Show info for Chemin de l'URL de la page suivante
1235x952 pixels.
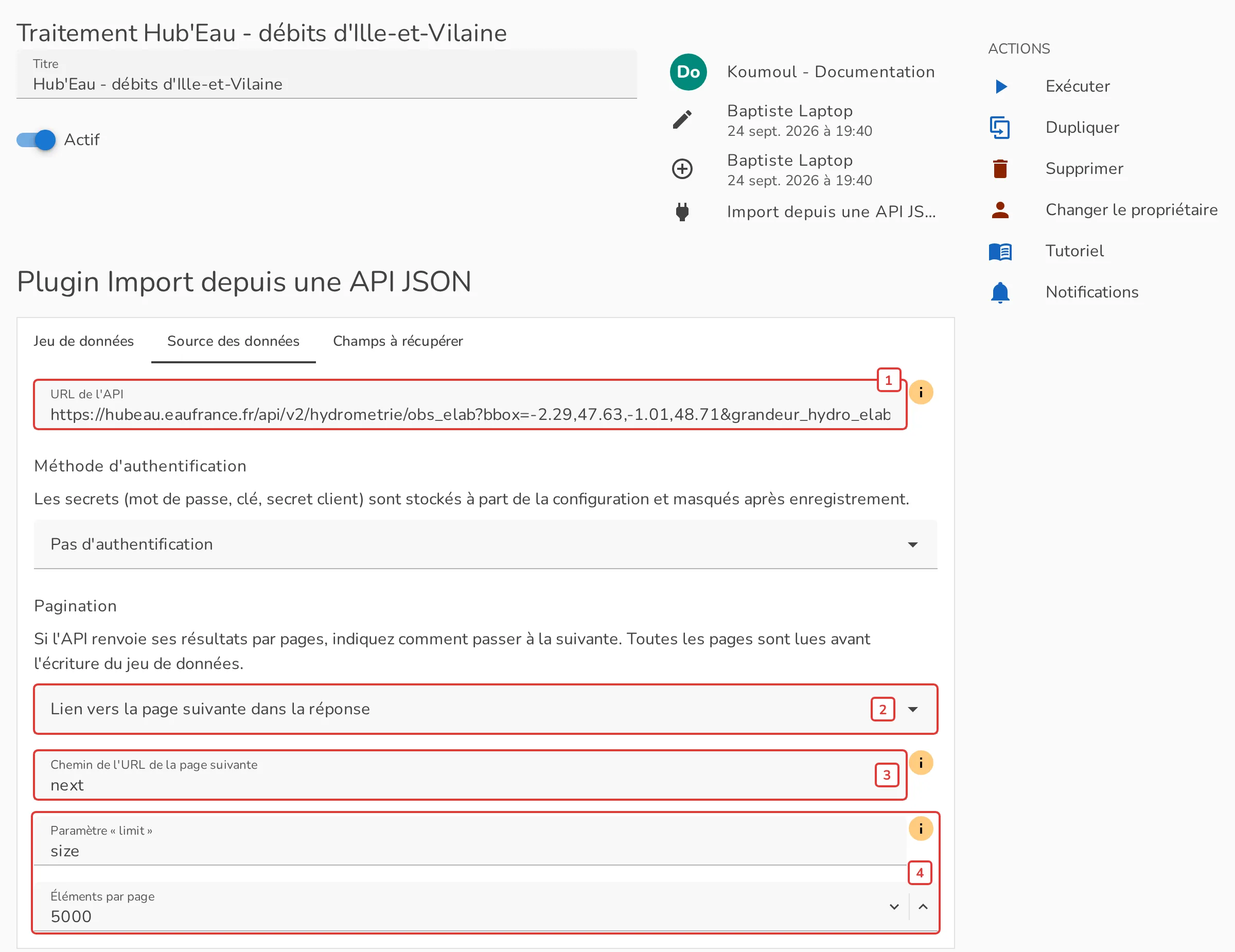click(921, 763)
